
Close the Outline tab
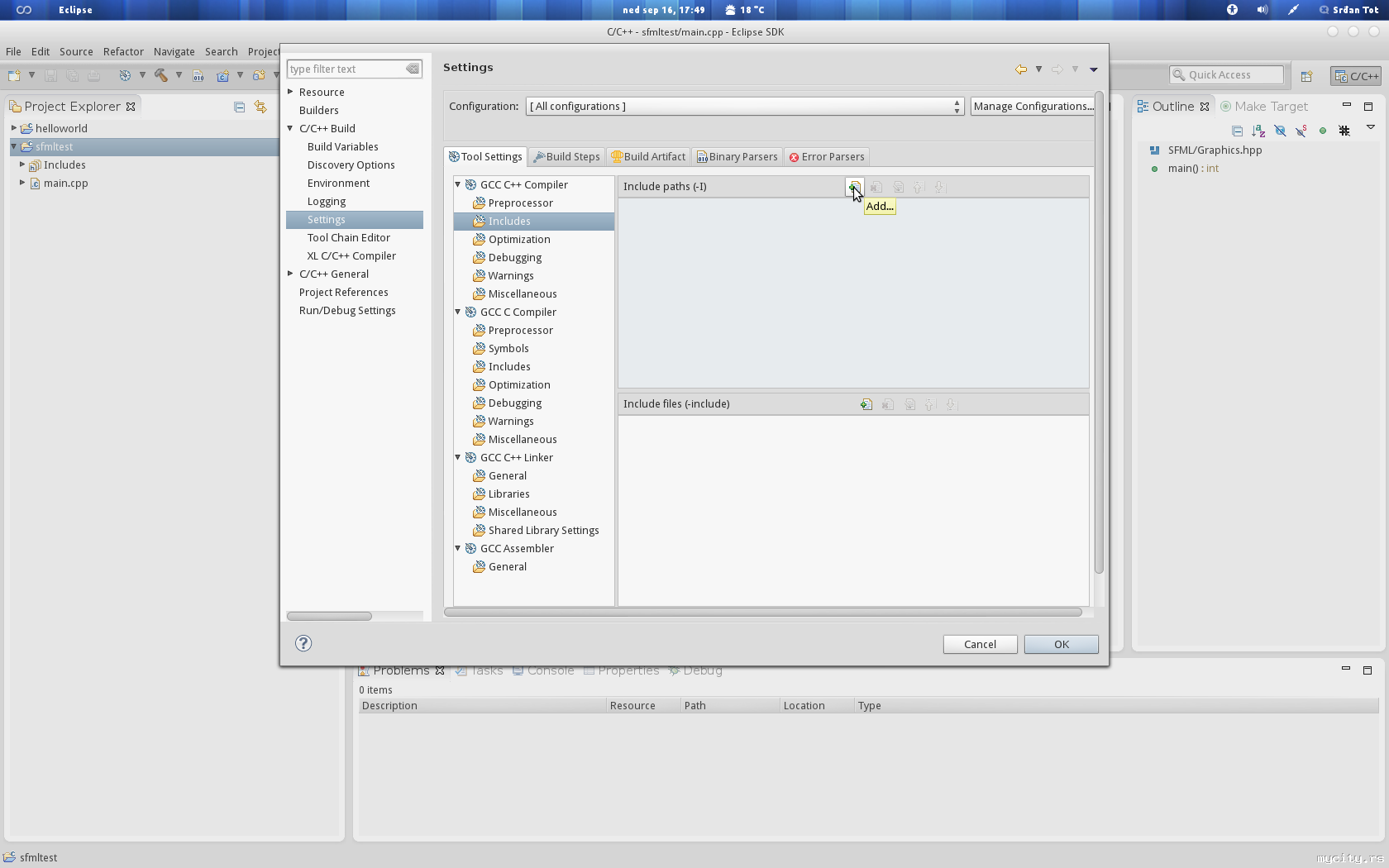(1205, 107)
